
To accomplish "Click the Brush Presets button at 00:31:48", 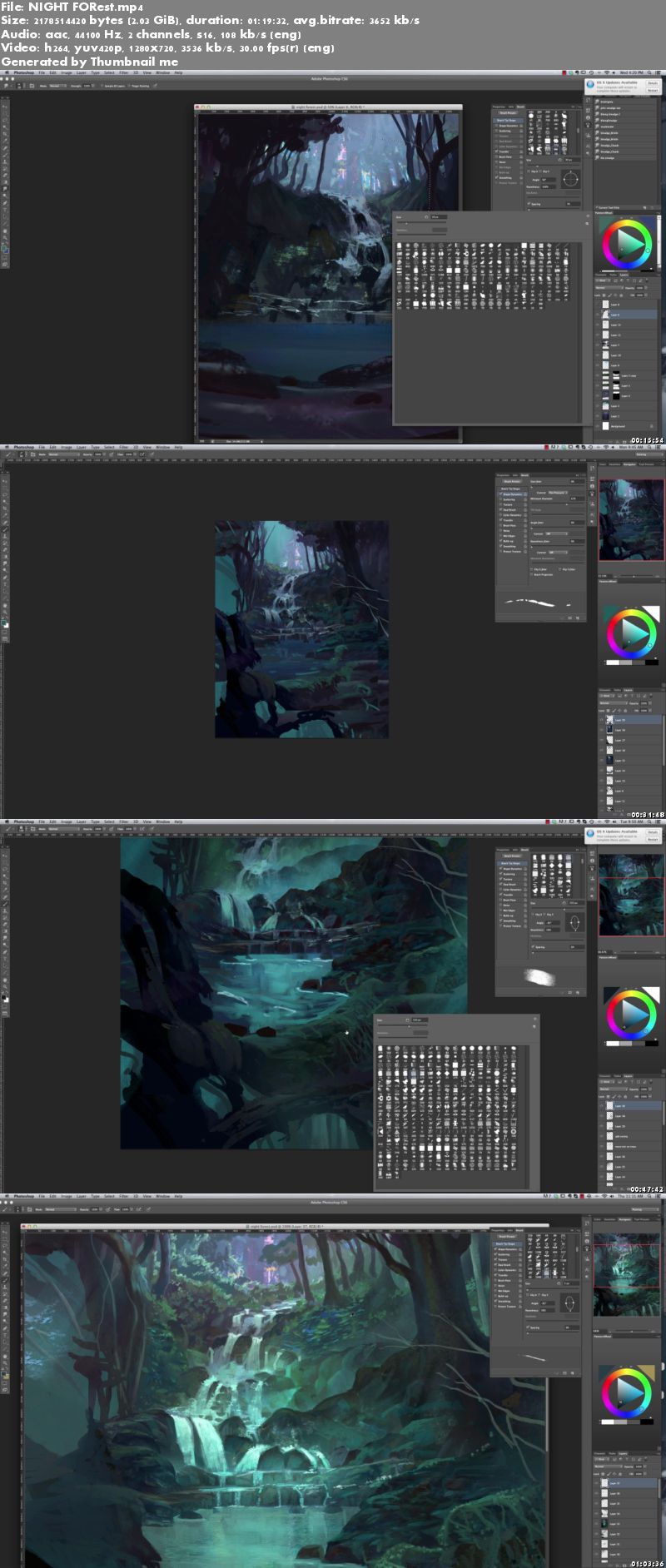I will tap(511, 481).
